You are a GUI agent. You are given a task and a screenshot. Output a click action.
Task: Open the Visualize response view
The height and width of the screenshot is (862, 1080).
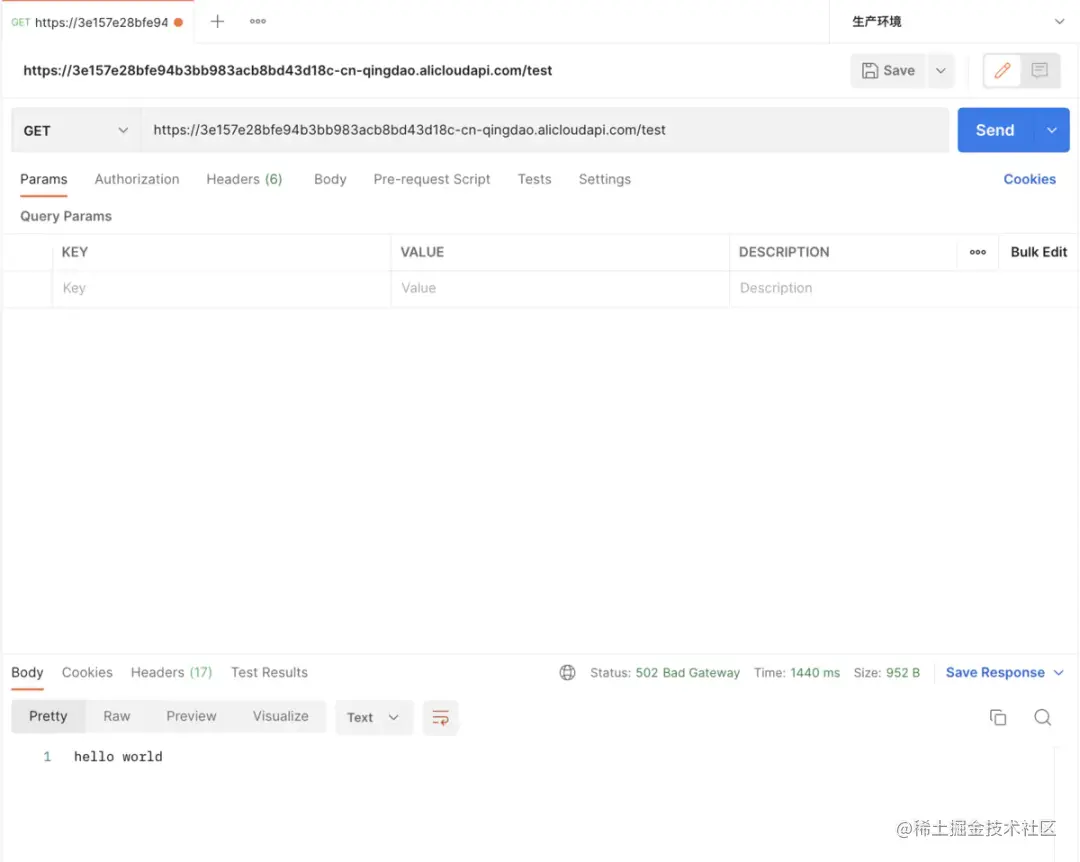point(280,717)
